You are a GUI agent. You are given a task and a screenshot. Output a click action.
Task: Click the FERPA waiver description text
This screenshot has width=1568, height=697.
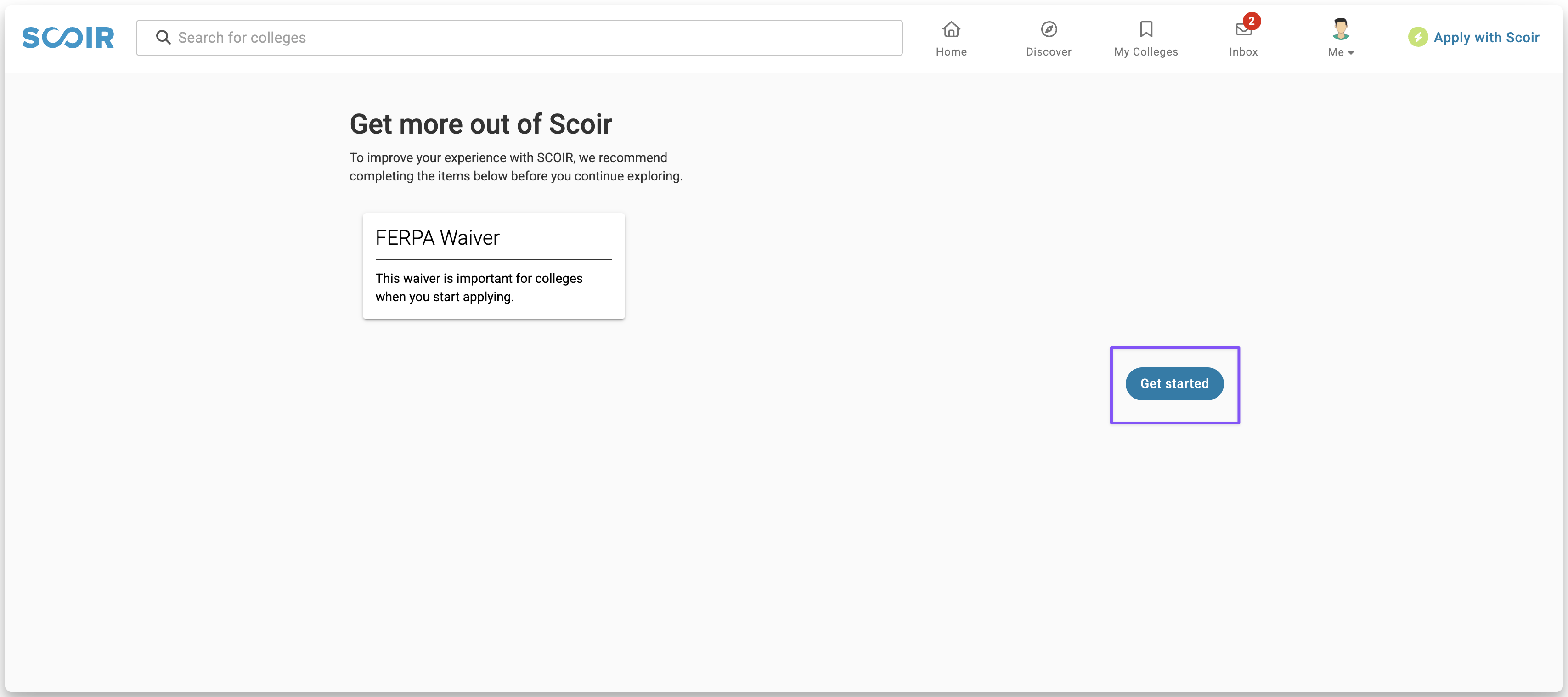click(x=479, y=287)
